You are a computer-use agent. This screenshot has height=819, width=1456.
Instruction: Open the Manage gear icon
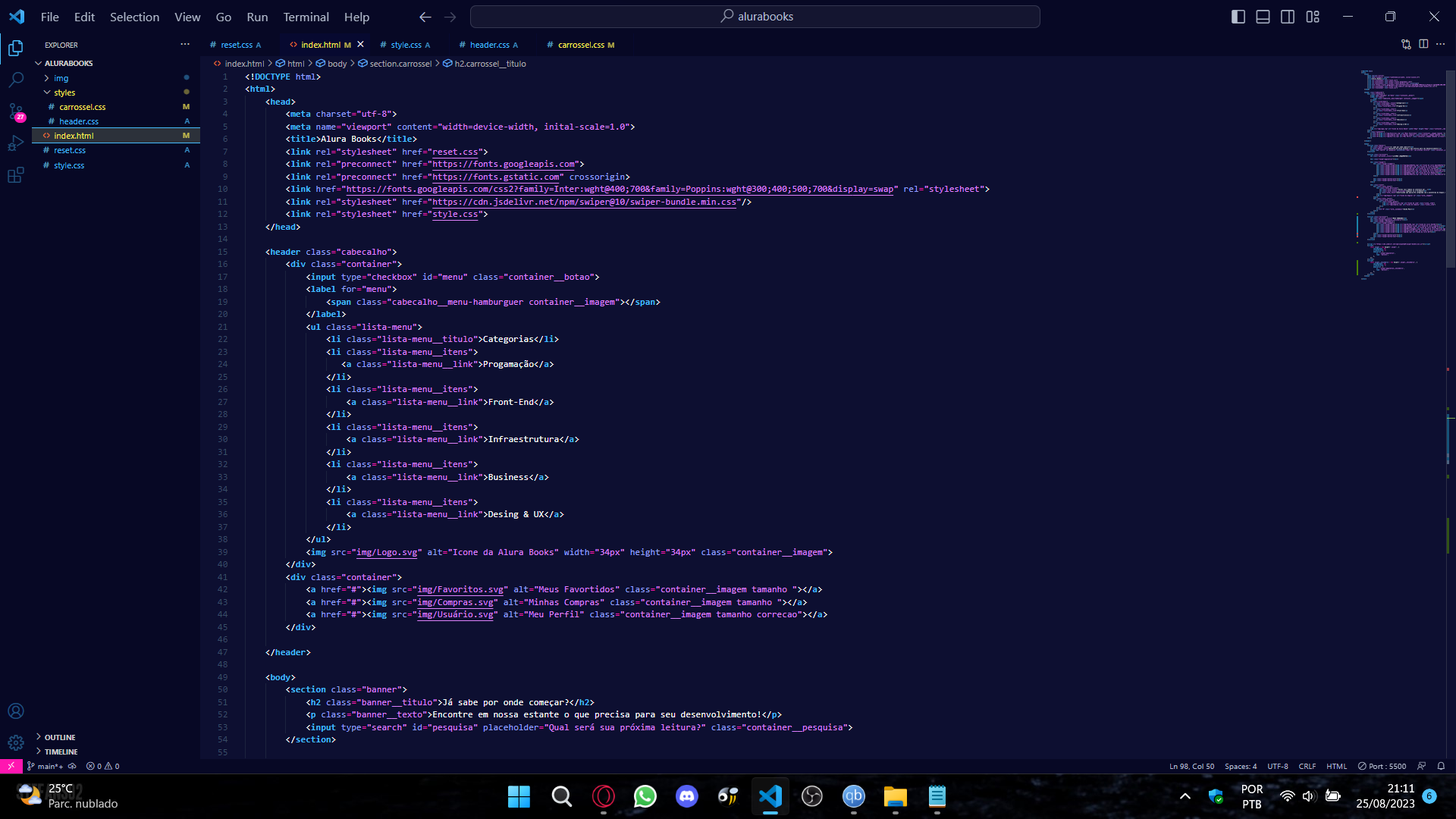[x=16, y=742]
